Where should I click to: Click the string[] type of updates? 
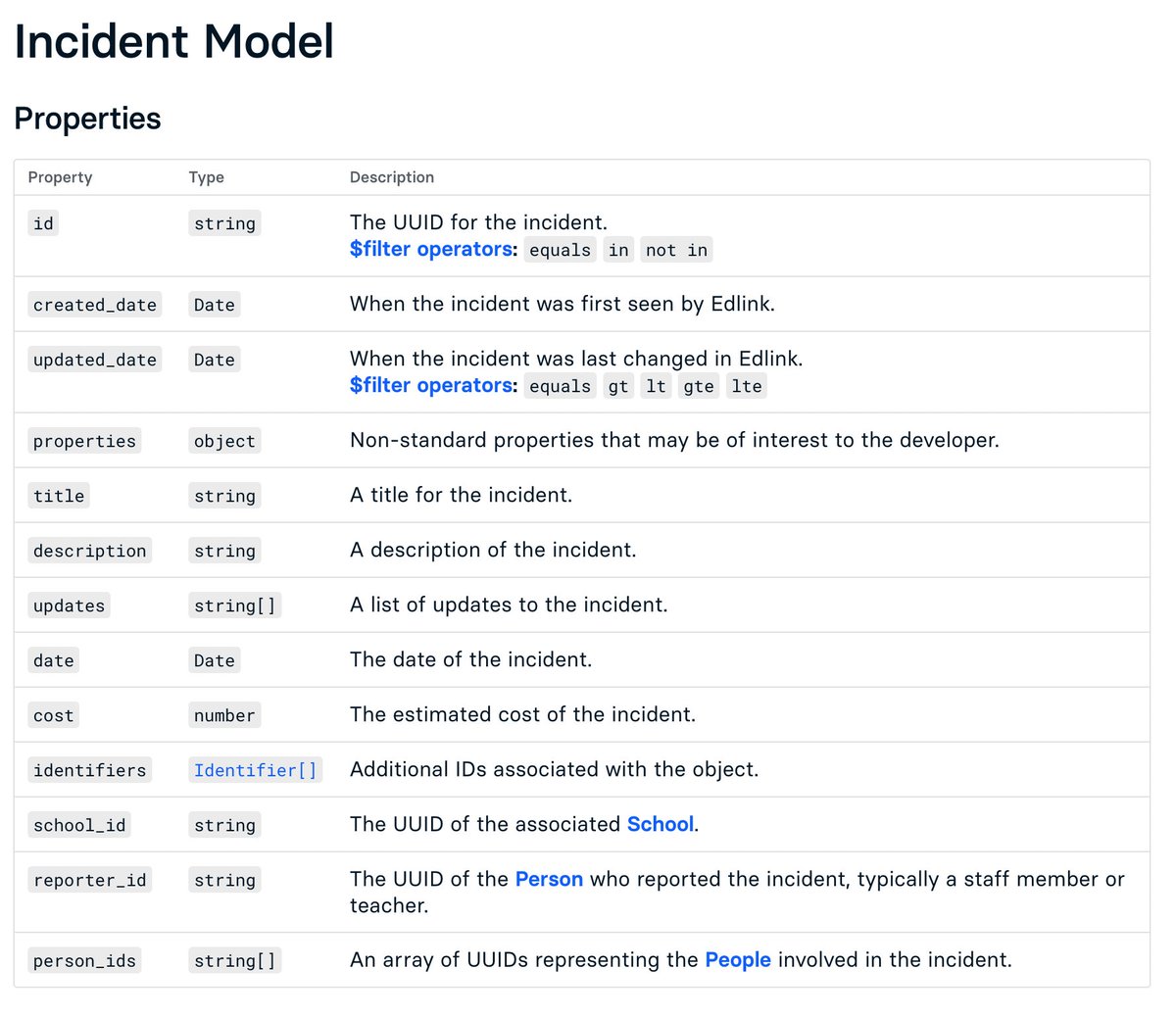click(235, 605)
